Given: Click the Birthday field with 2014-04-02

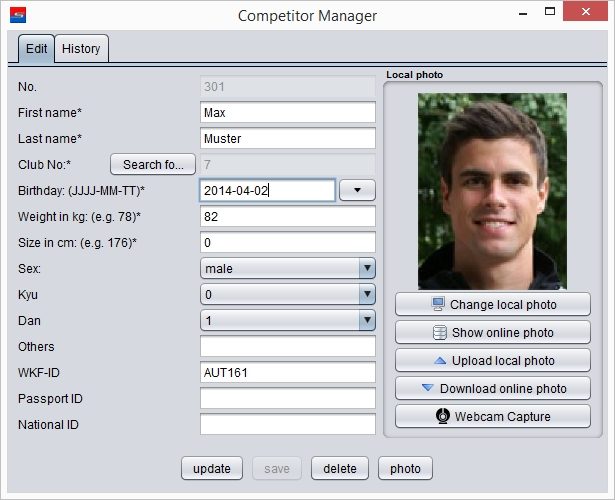Looking at the screenshot, I should point(267,191).
